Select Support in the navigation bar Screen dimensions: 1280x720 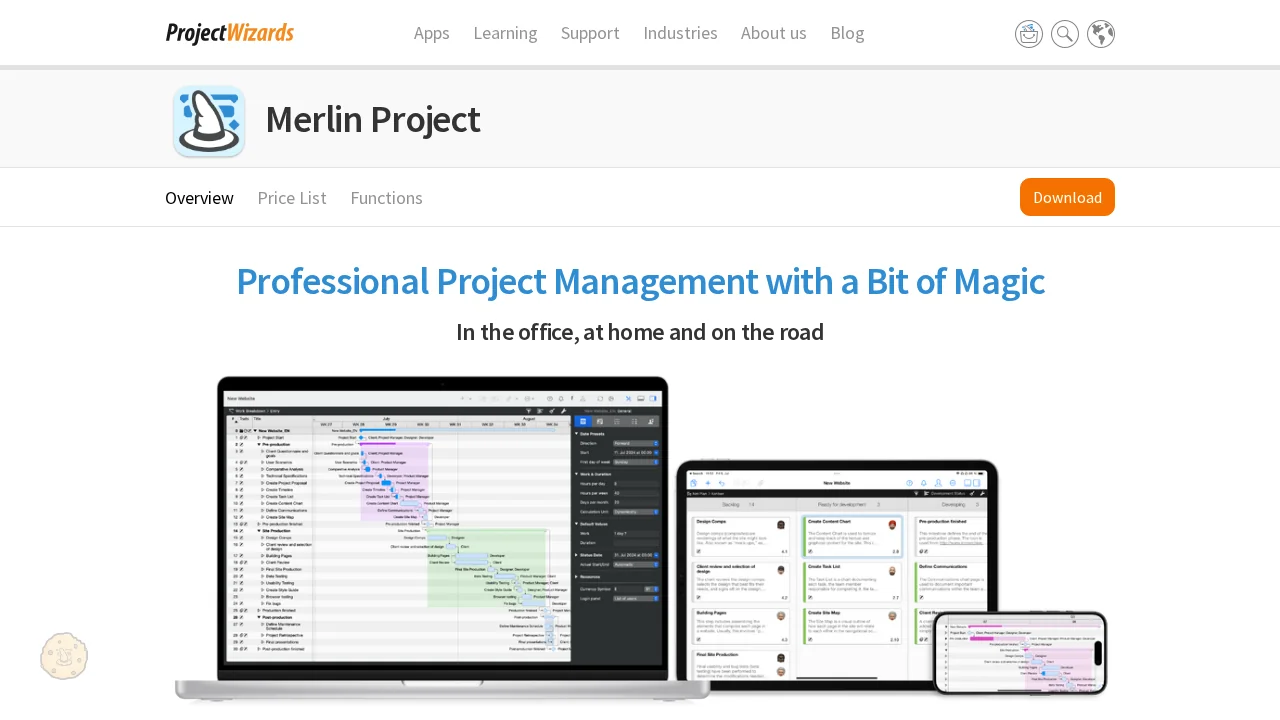tap(590, 32)
